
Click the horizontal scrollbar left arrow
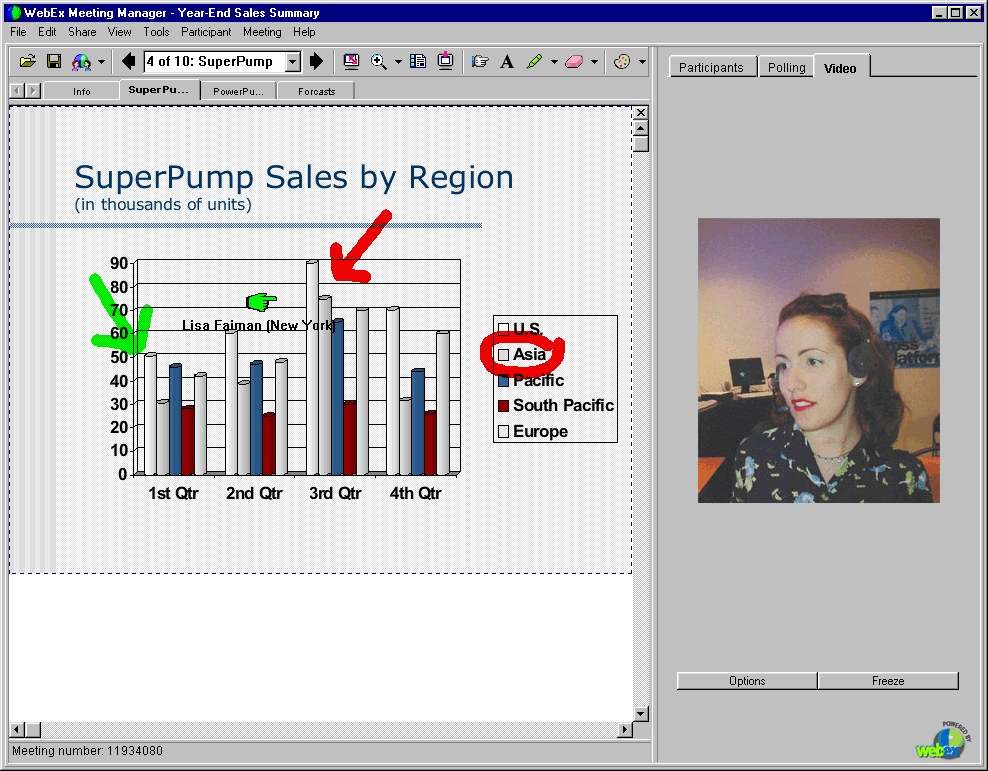[x=16, y=729]
